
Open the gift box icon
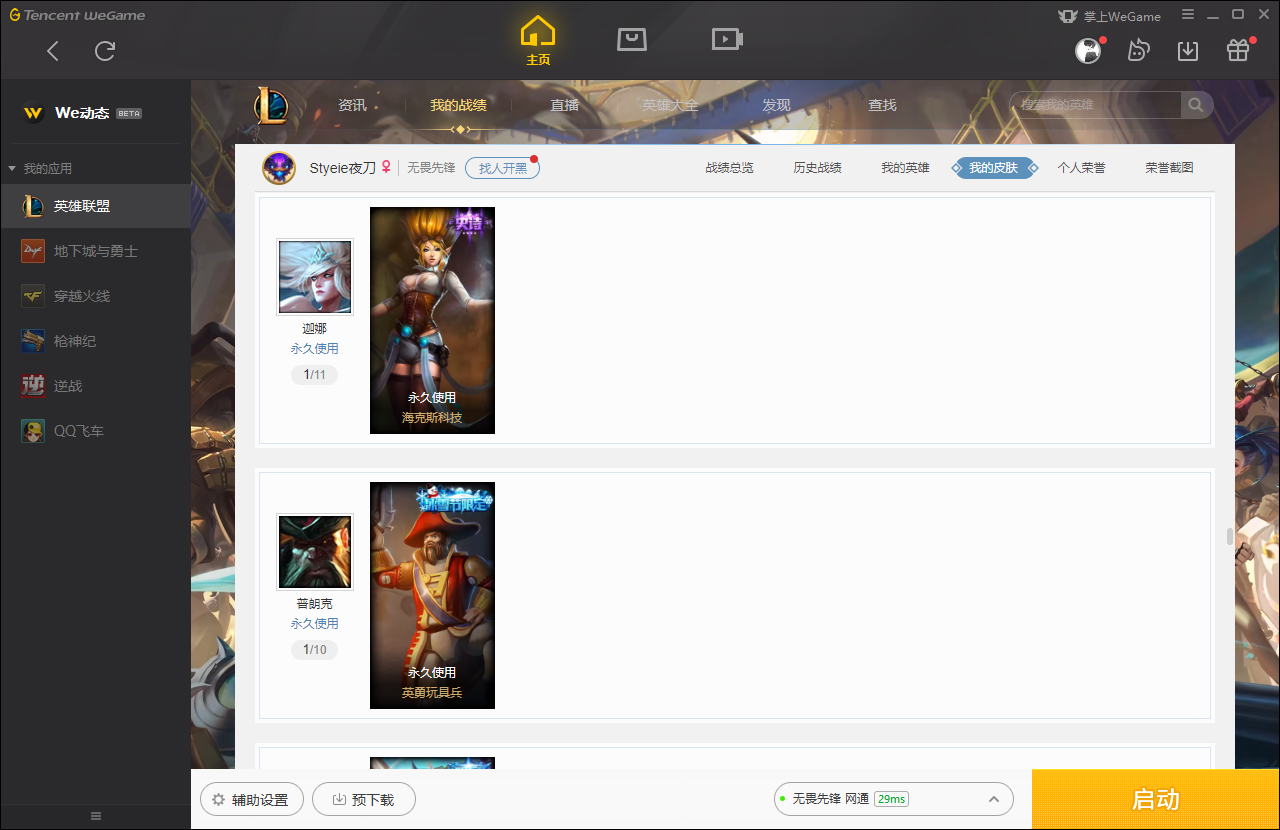tap(1238, 50)
